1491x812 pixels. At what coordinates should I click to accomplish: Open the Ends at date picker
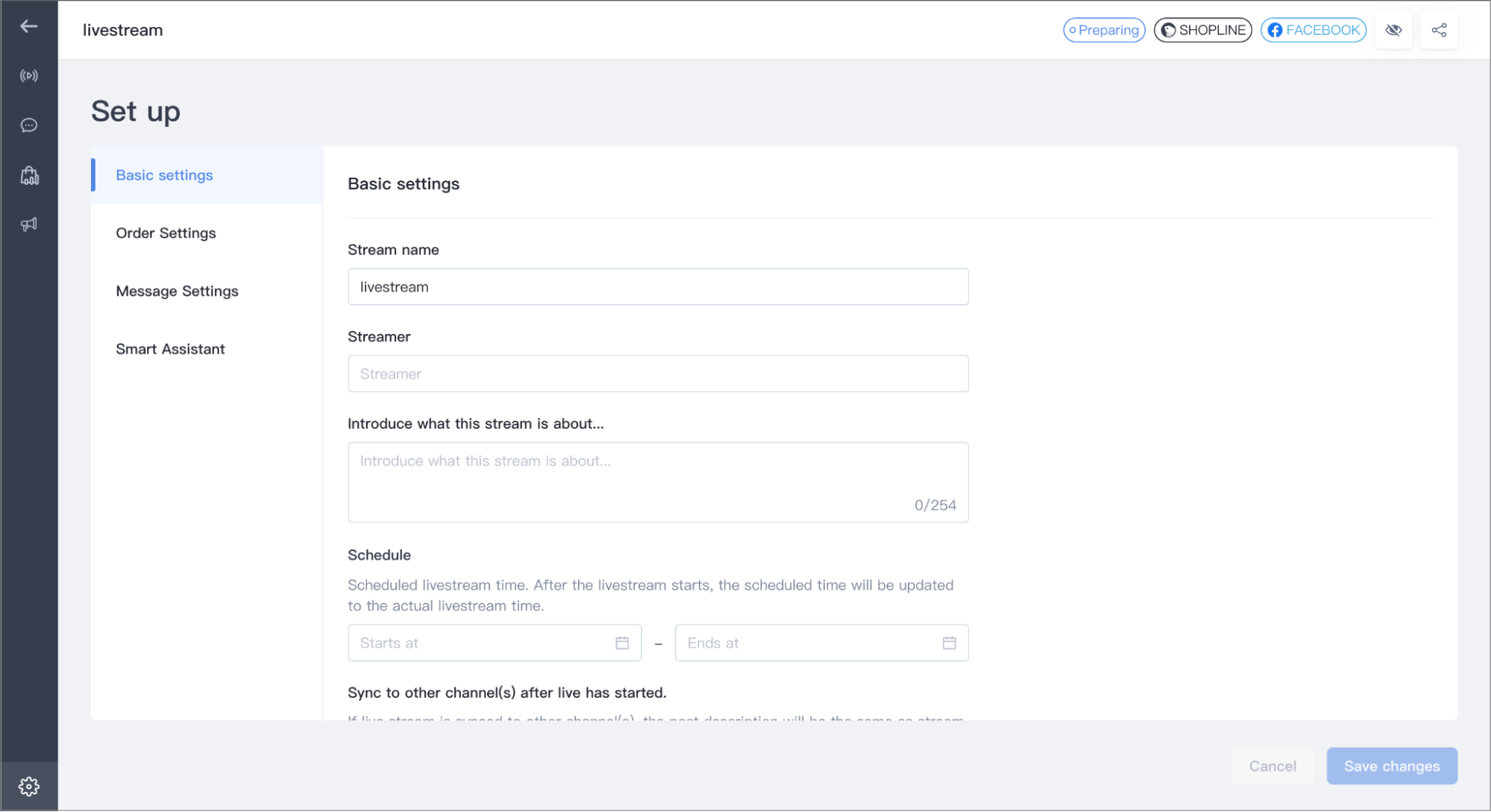tap(821, 643)
